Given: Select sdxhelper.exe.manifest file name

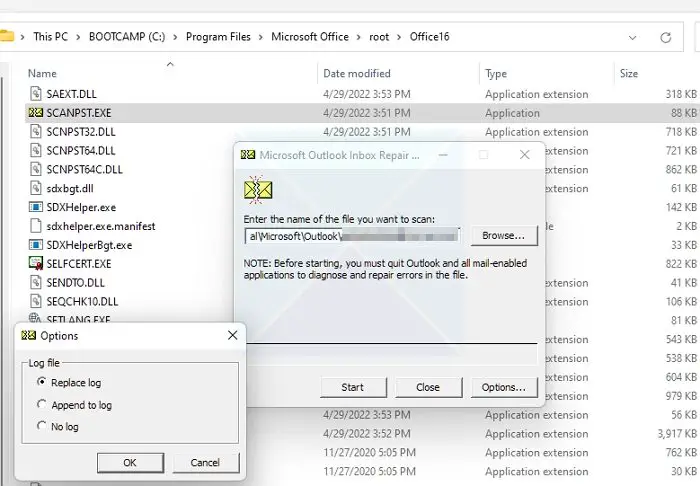Looking at the screenshot, I should (x=101, y=226).
